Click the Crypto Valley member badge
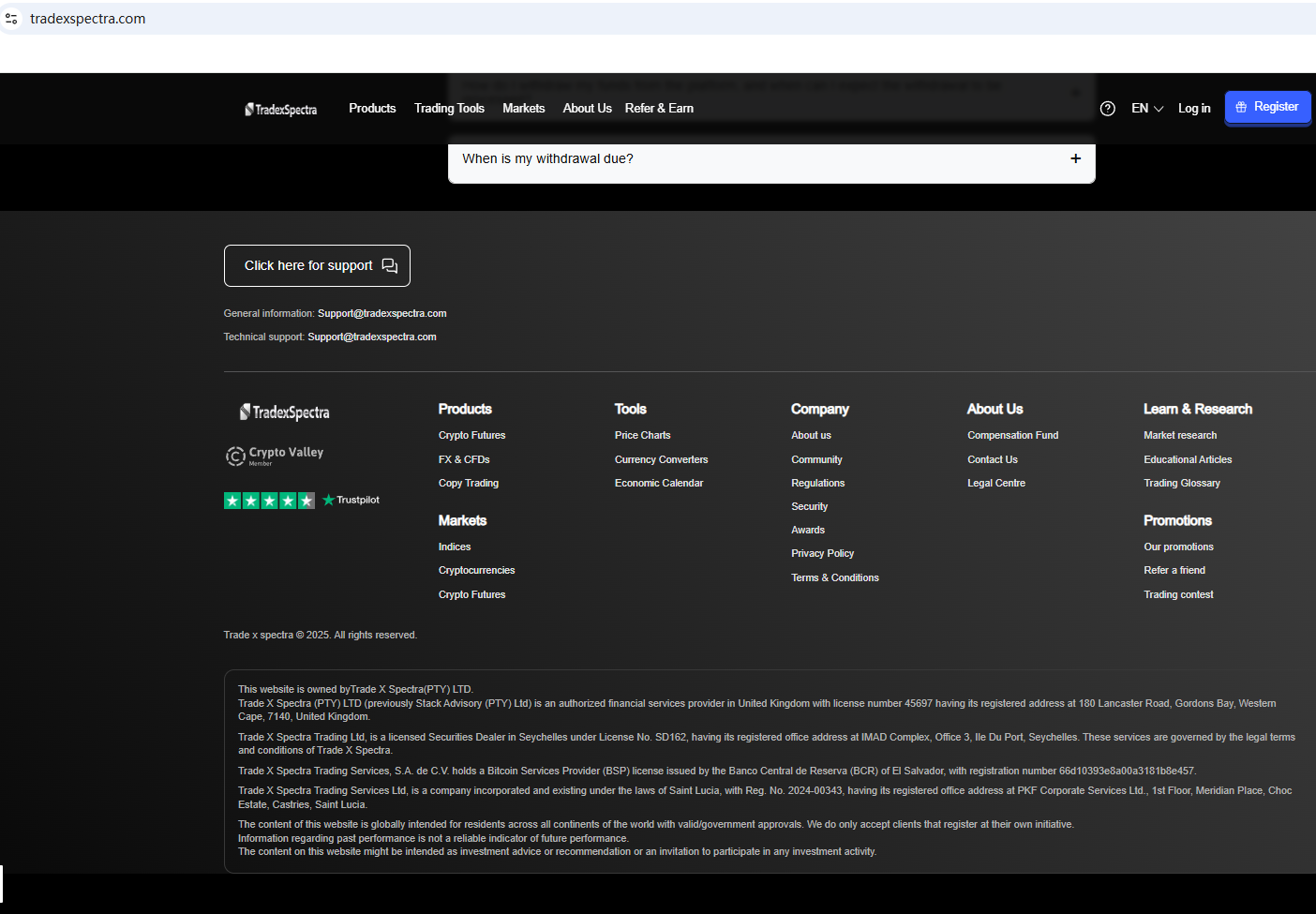 (275, 456)
